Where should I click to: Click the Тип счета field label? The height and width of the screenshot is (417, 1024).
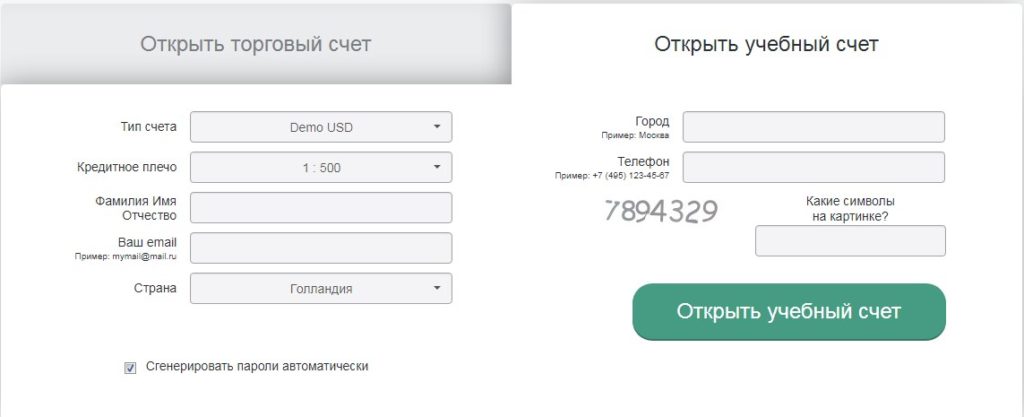point(148,127)
